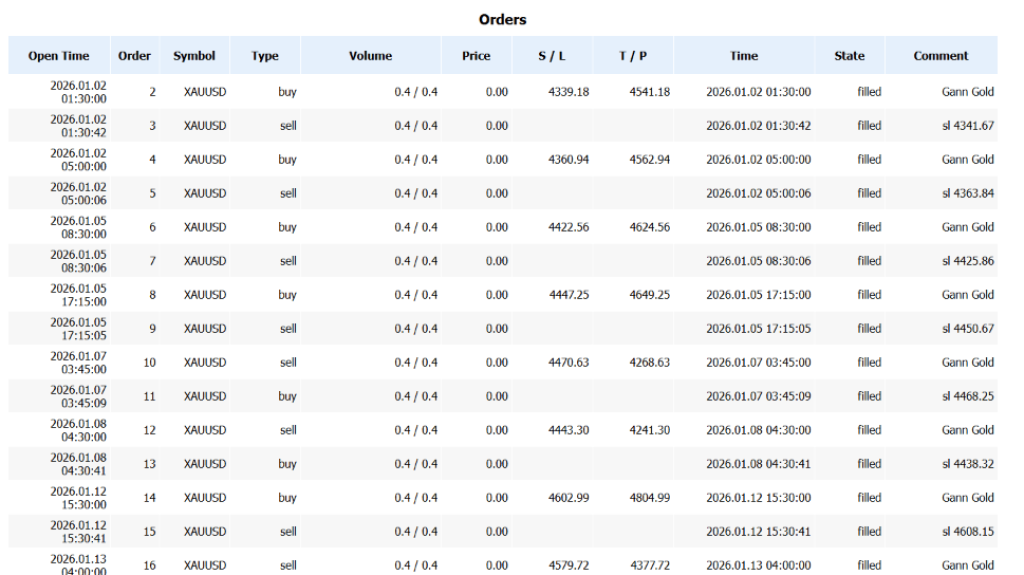The image size is (1024, 575).
Task: Click comment 'sl 4608.15' in order 15
Action: [968, 531]
